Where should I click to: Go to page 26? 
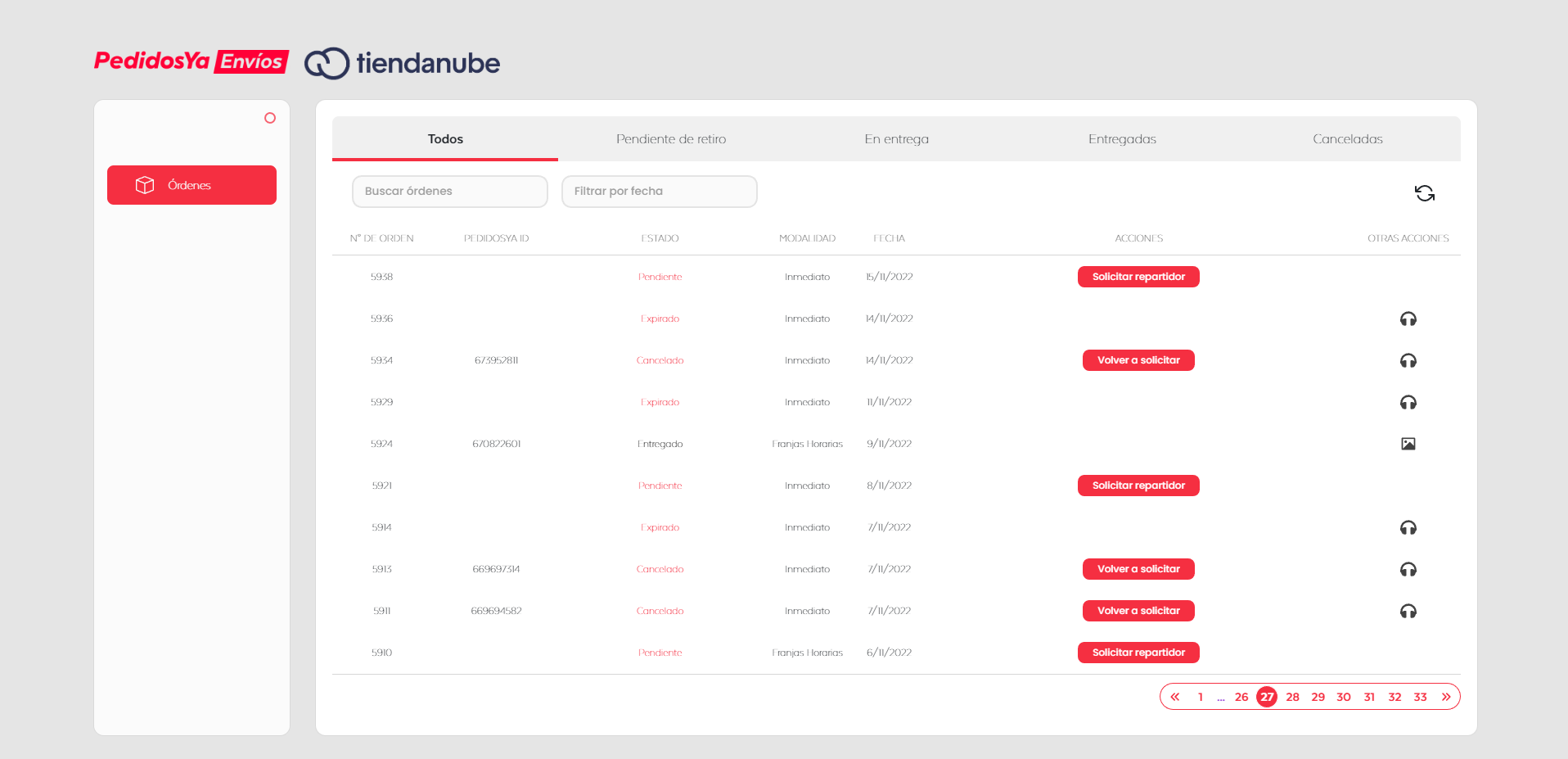pyautogui.click(x=1241, y=697)
